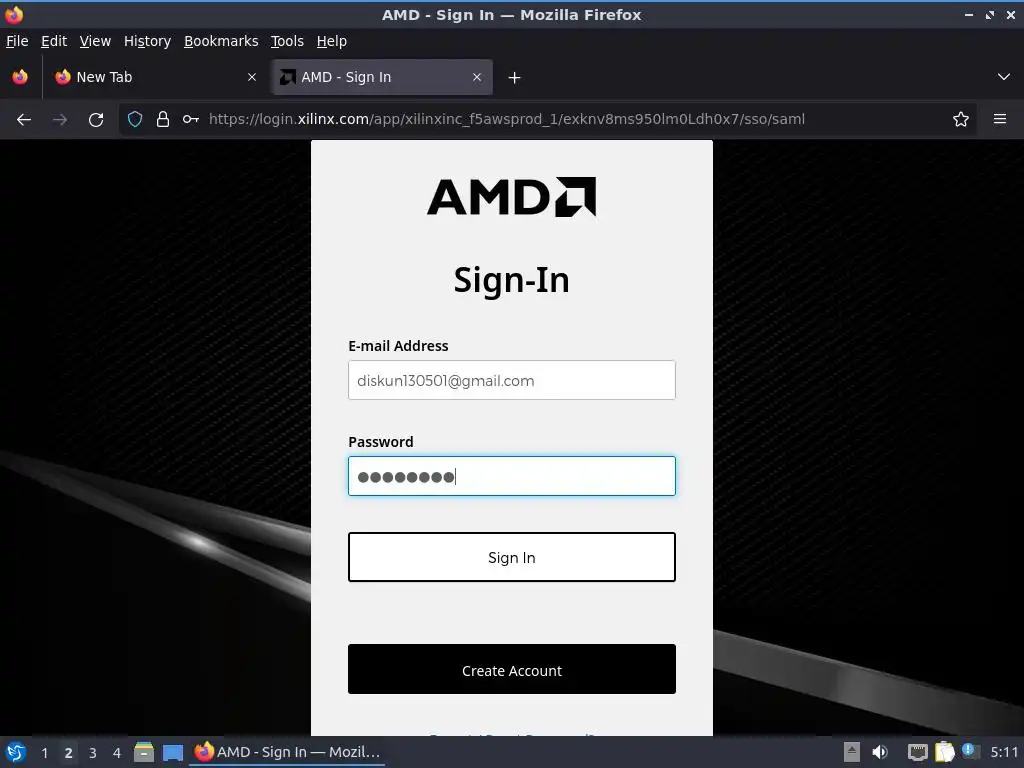
Task: Maximize the Firefox window
Action: (x=990, y=14)
